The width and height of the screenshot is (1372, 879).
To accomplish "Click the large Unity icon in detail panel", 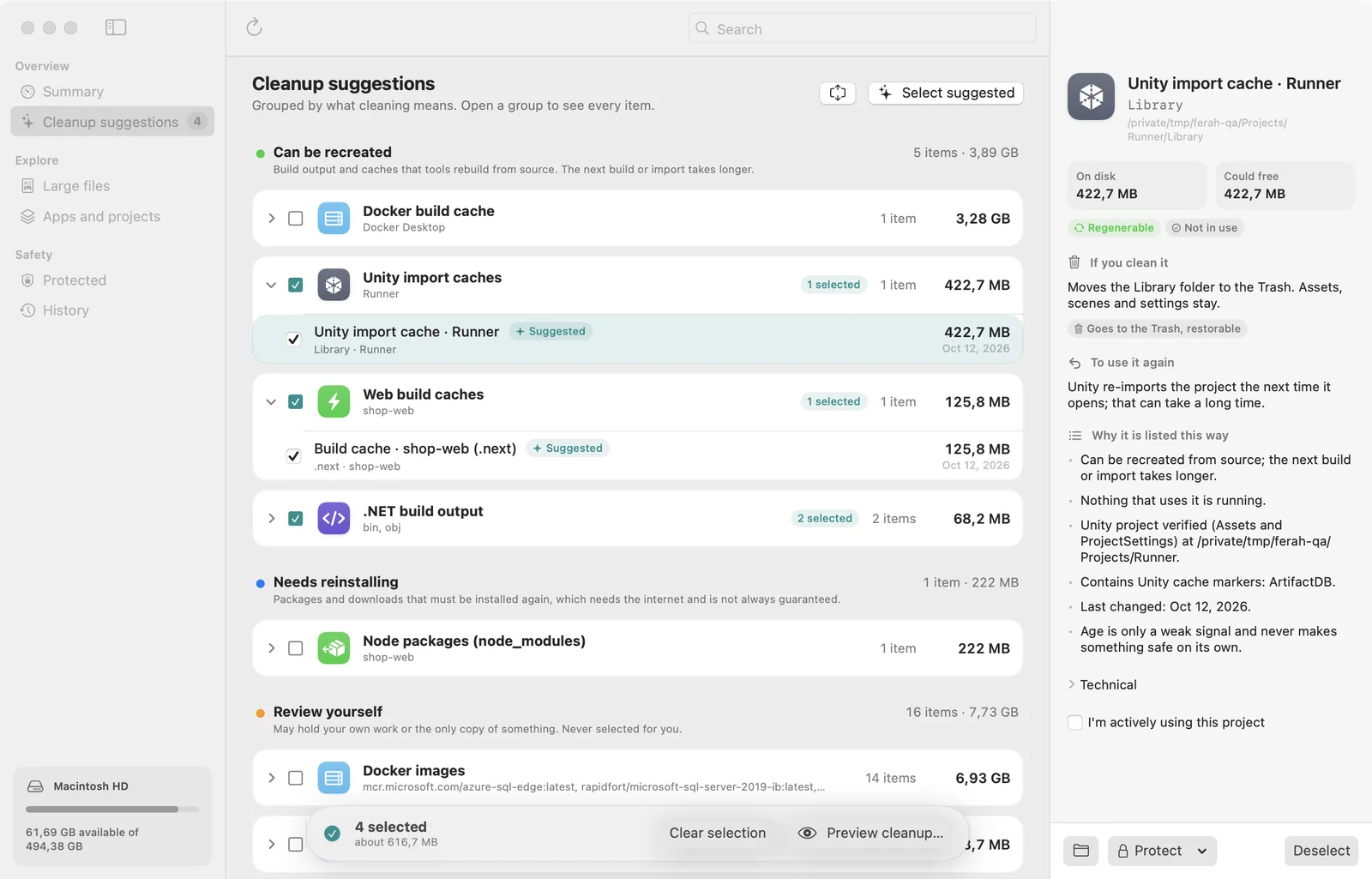I will click(x=1091, y=96).
